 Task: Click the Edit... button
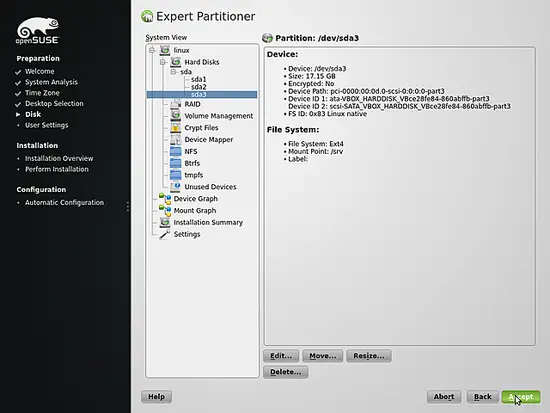pyautogui.click(x=281, y=356)
